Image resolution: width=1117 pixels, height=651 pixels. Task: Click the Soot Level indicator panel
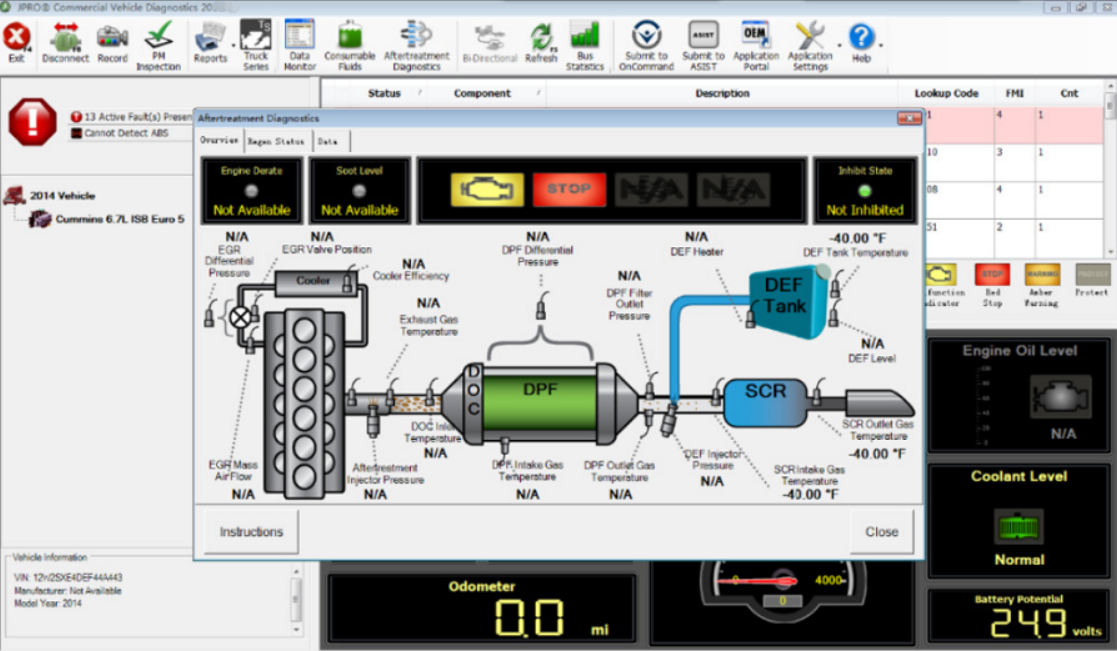point(359,190)
